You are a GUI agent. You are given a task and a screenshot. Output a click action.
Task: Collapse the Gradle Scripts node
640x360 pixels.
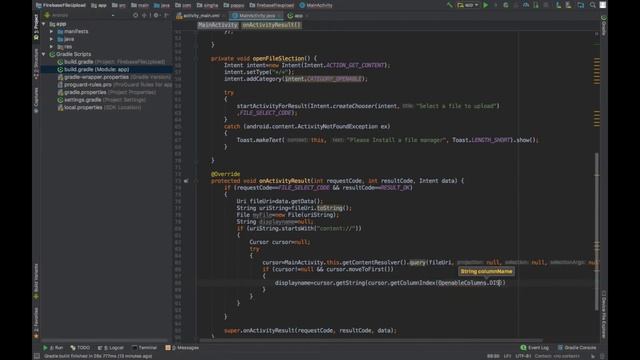pyautogui.click(x=44, y=54)
